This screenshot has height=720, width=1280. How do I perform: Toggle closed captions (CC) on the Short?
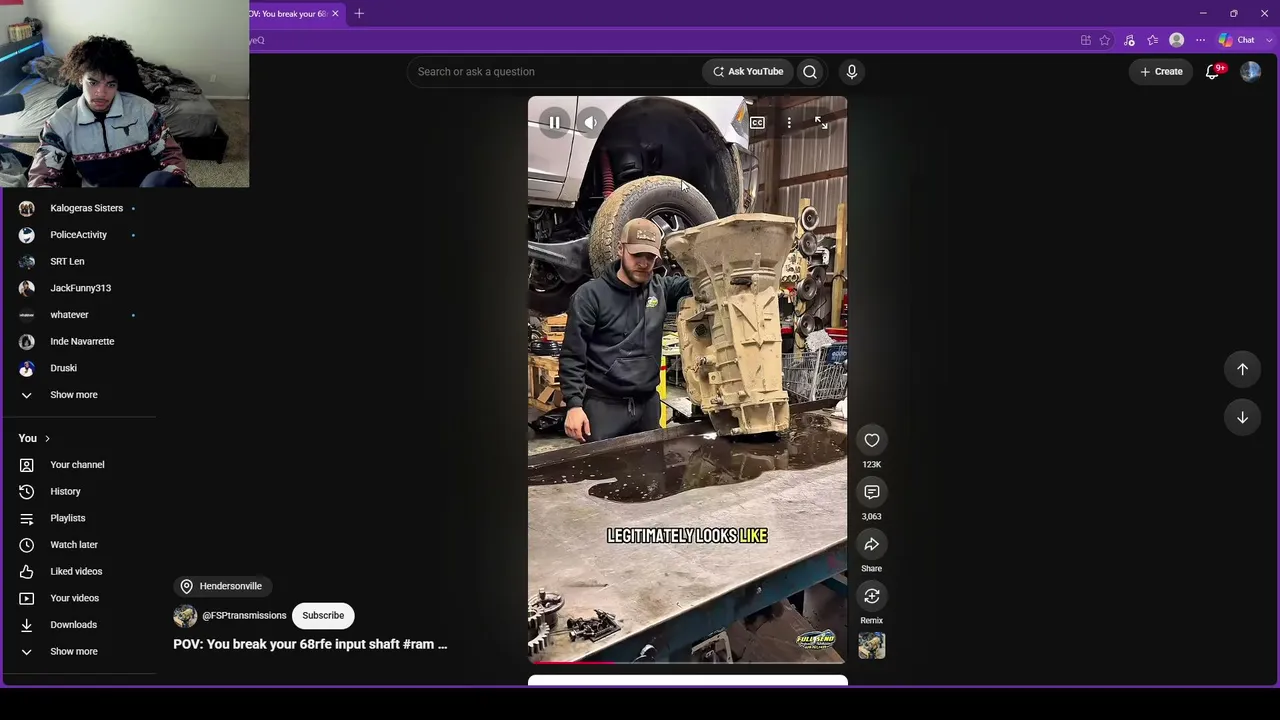pos(757,123)
